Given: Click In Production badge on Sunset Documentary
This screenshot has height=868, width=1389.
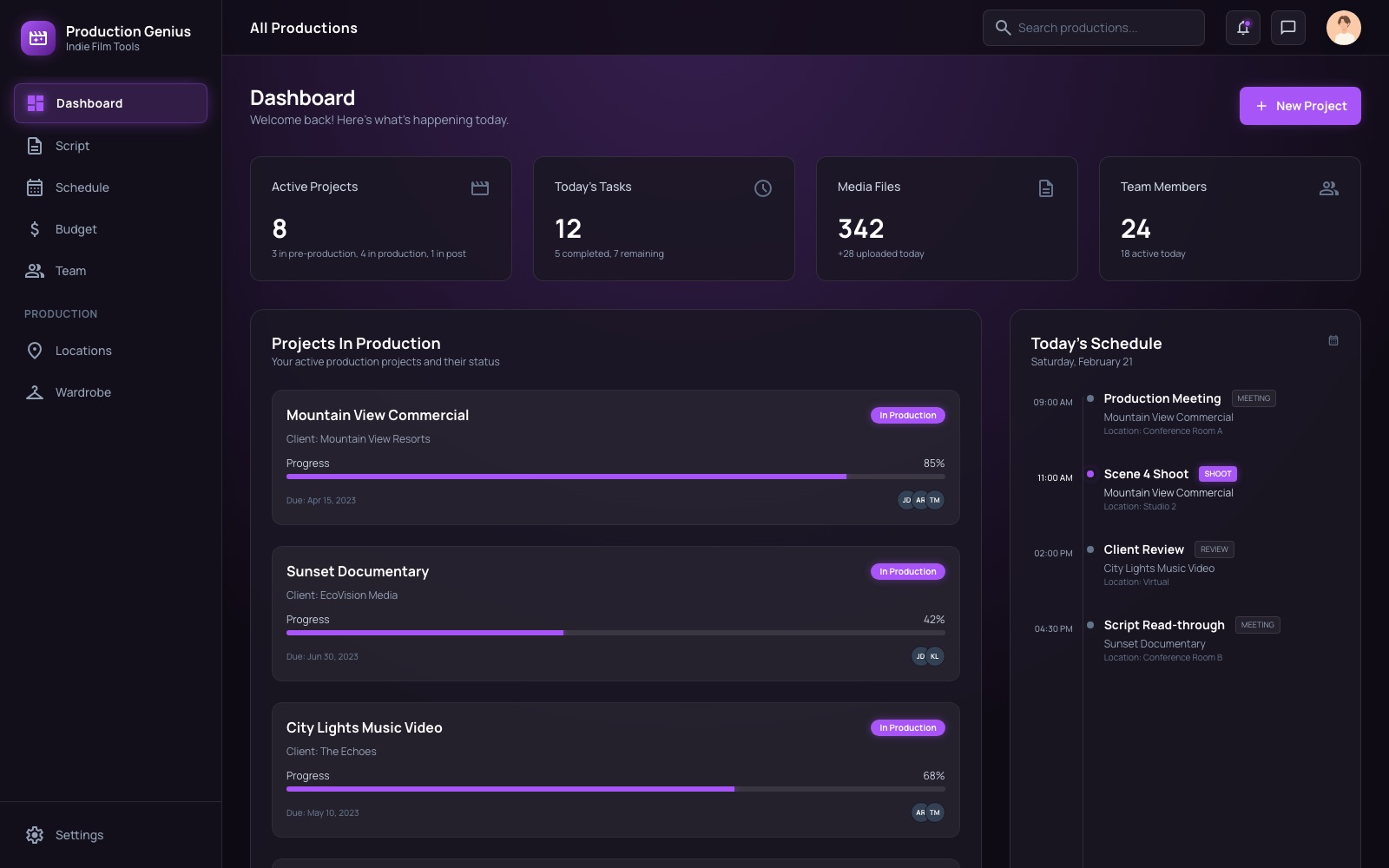Looking at the screenshot, I should pos(908,571).
